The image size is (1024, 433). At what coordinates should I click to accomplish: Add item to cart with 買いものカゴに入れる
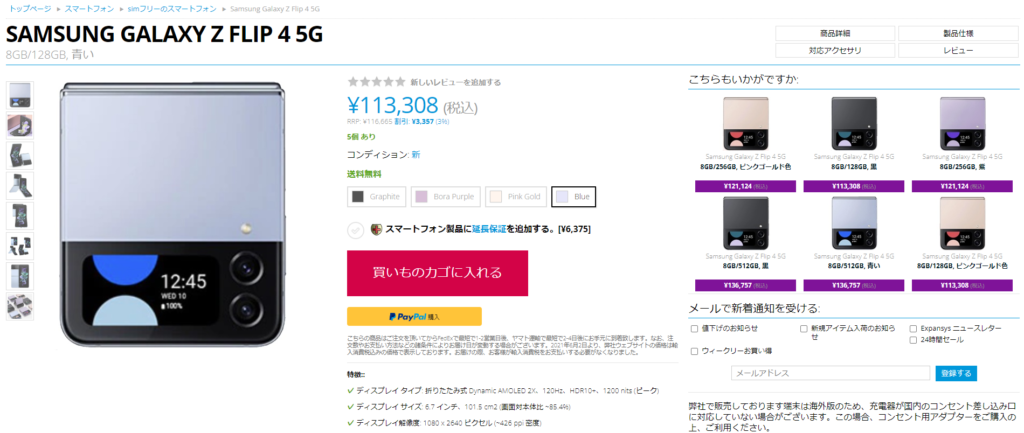coord(437,272)
